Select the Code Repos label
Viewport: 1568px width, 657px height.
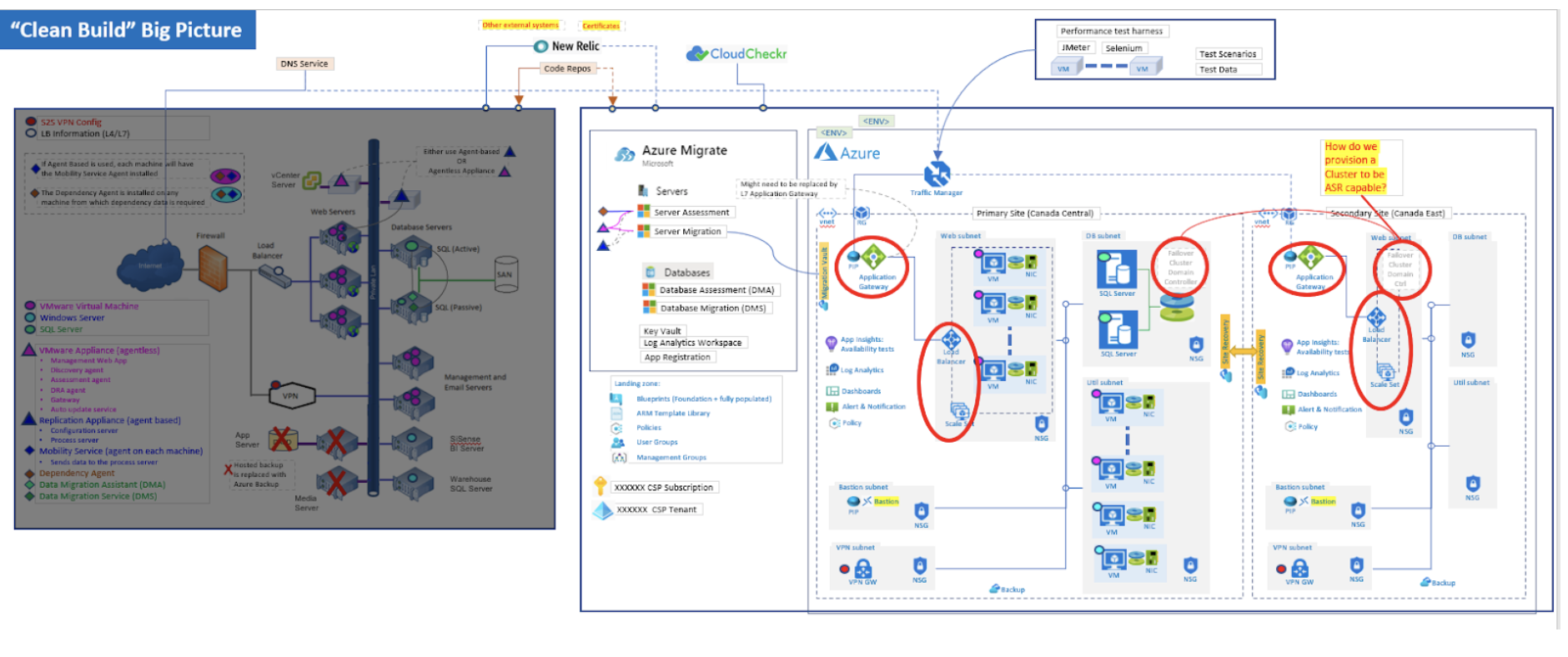(567, 68)
